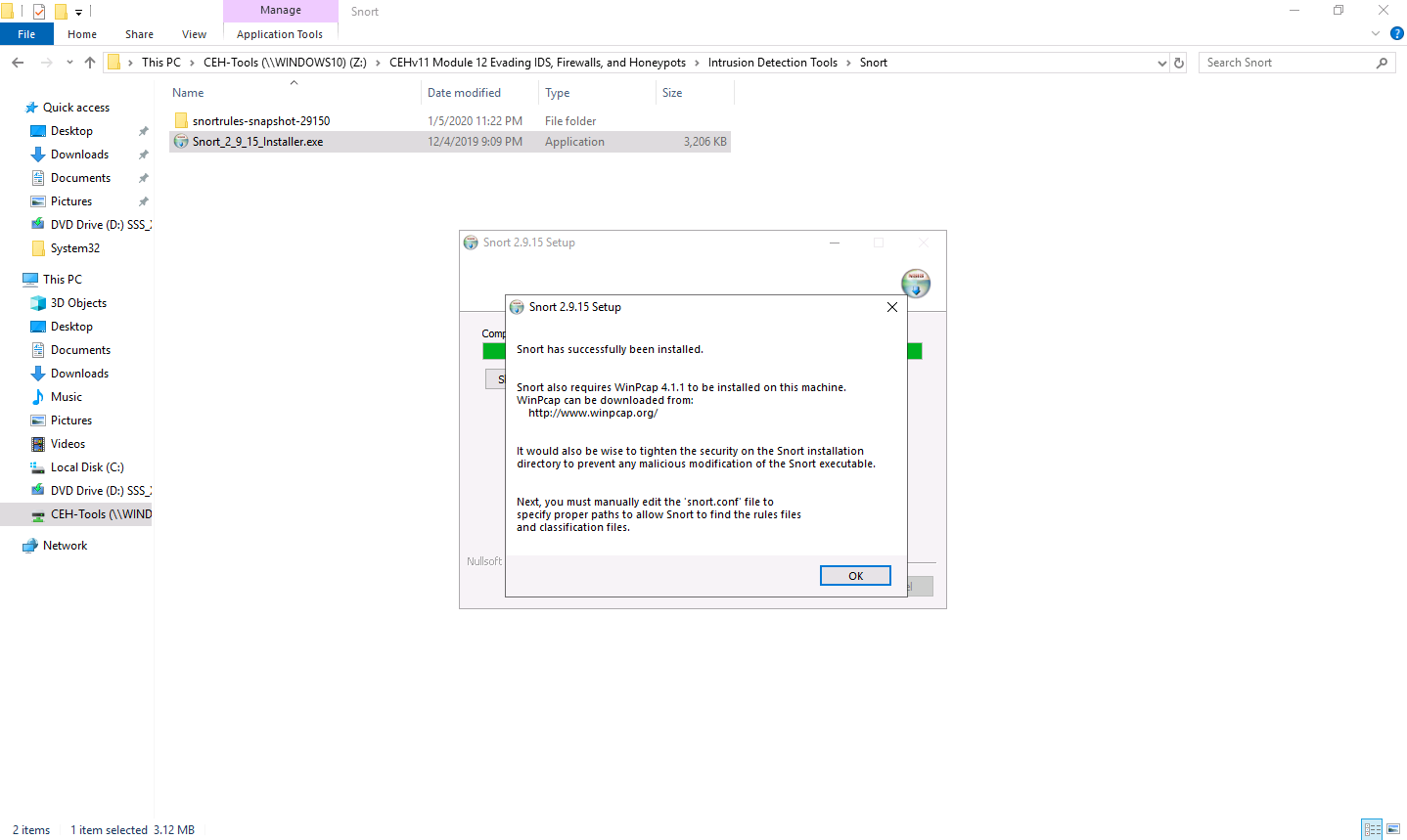Select the Manage contextual tab
Screen dimensions: 1407x840
tap(281, 10)
